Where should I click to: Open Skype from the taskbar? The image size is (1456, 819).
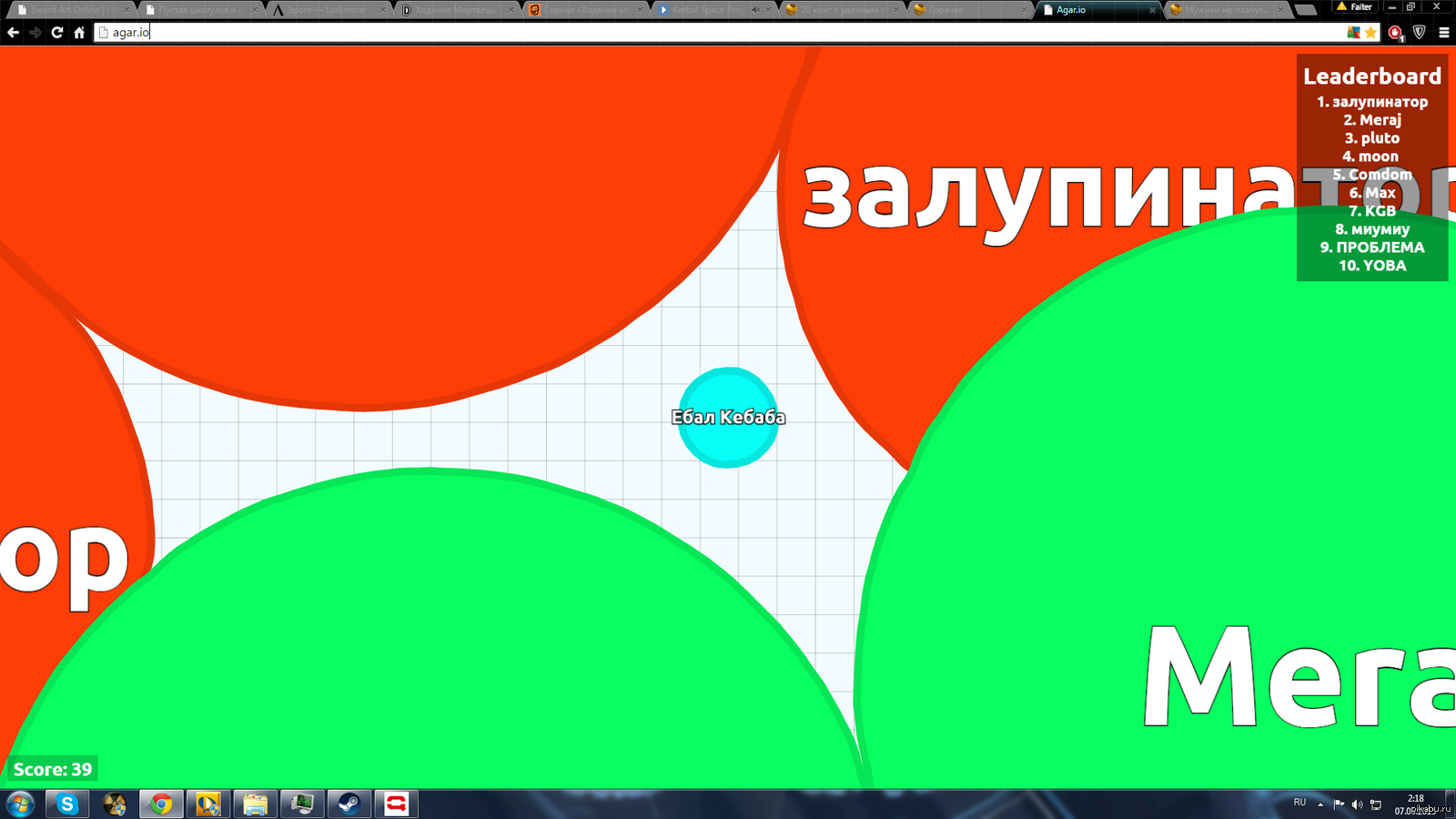coord(67,804)
